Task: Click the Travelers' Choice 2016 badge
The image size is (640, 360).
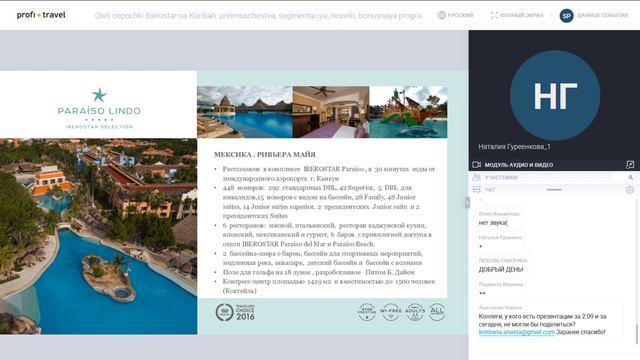Action: pyautogui.click(x=235, y=312)
